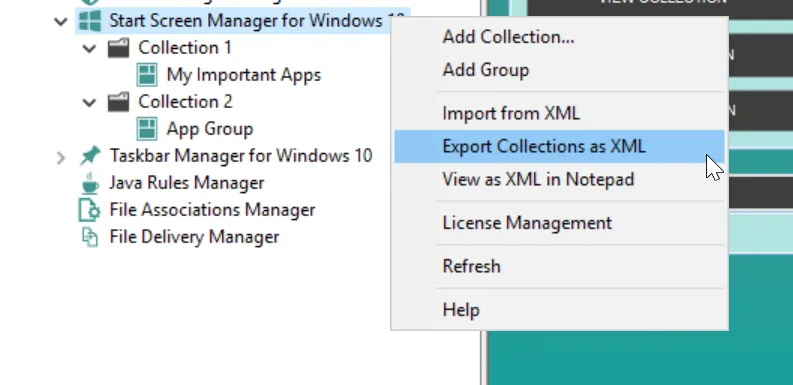
Task: Click the Collection 1 folder icon
Action: [118, 48]
